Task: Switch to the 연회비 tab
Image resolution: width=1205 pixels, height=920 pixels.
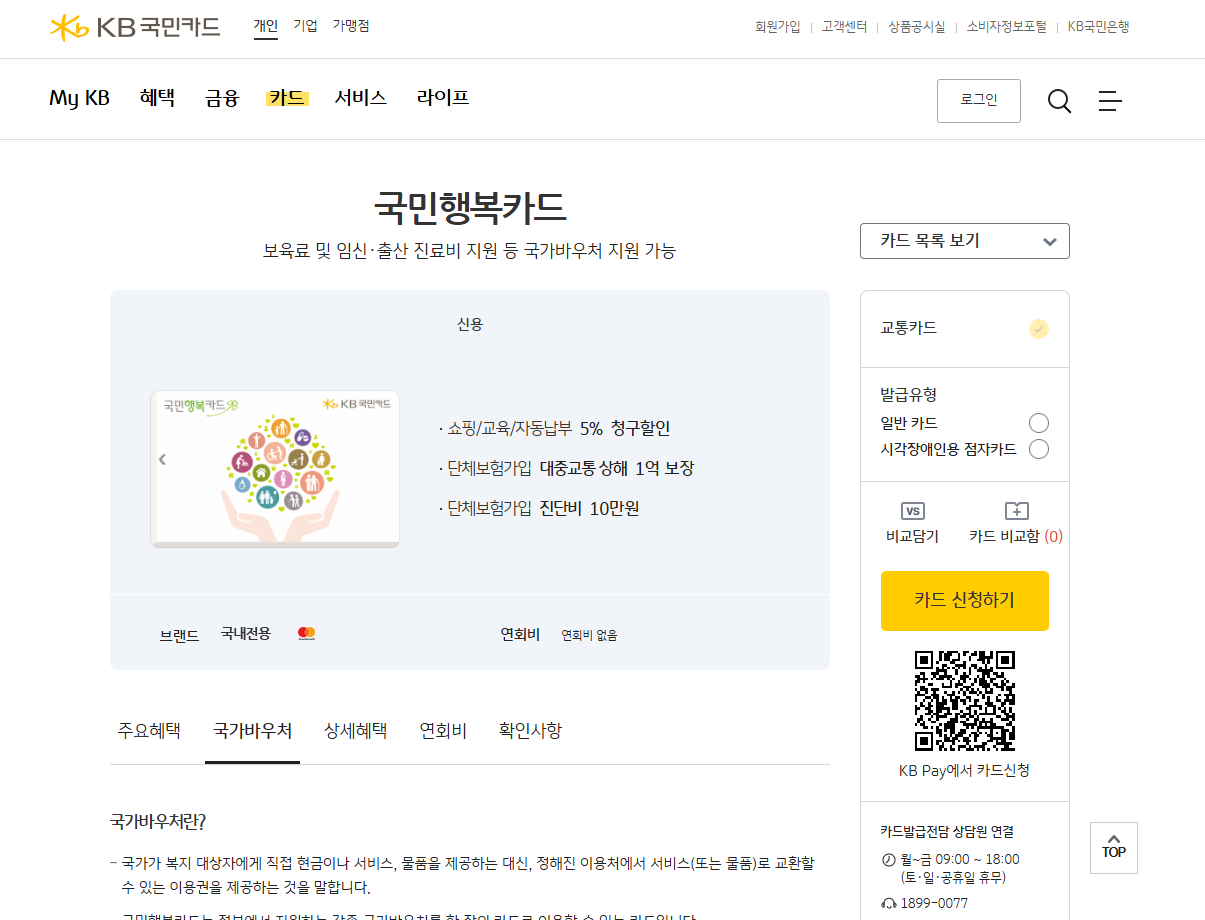Action: pyautogui.click(x=443, y=731)
